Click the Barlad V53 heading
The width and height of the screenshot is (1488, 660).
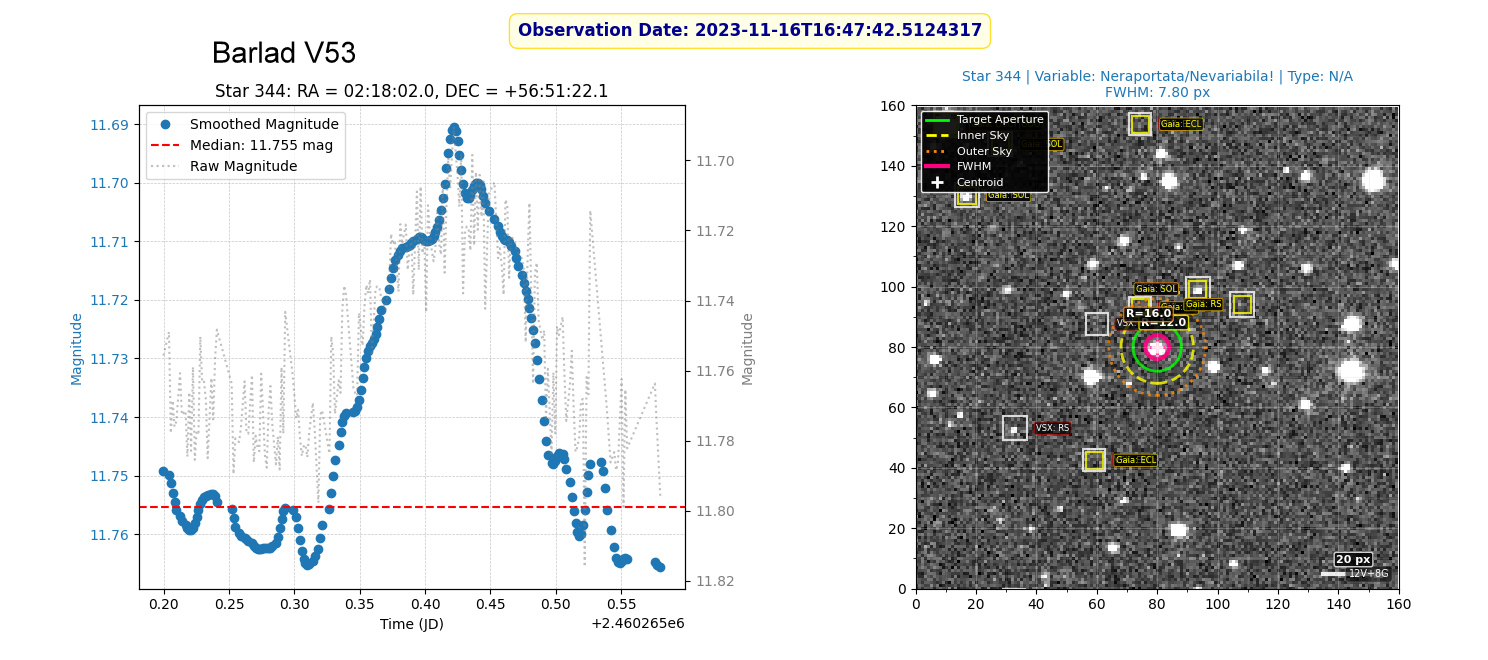[x=284, y=54]
